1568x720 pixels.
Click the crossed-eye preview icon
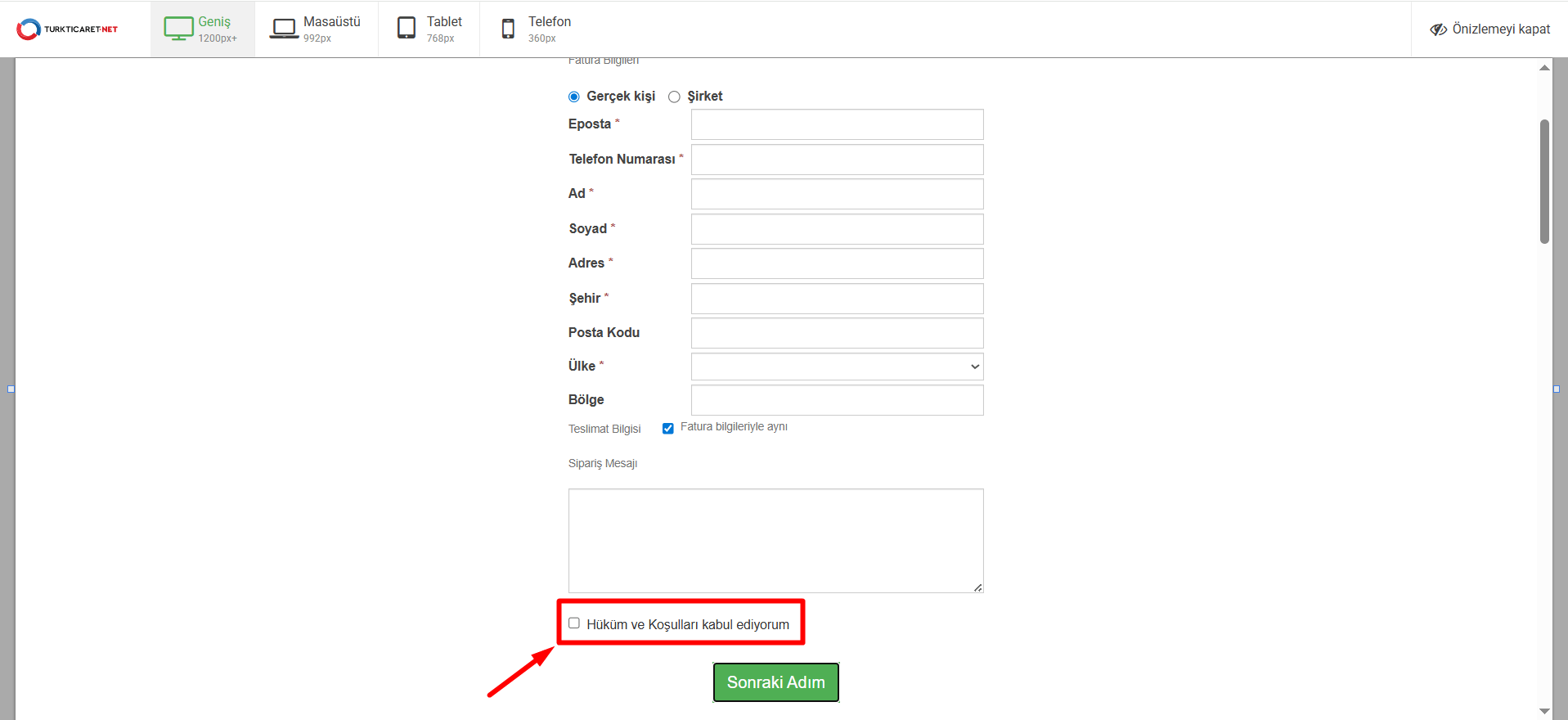point(1438,29)
